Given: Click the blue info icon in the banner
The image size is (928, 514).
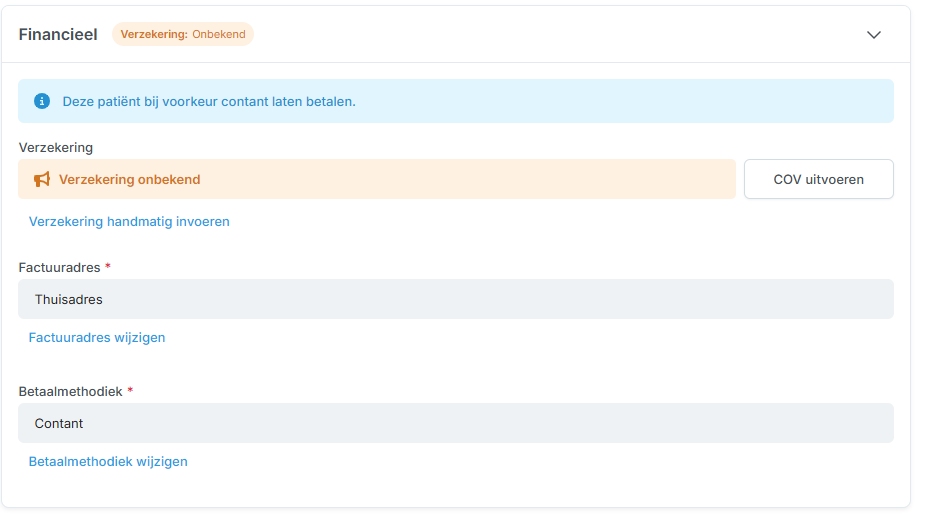Looking at the screenshot, I should (42, 101).
